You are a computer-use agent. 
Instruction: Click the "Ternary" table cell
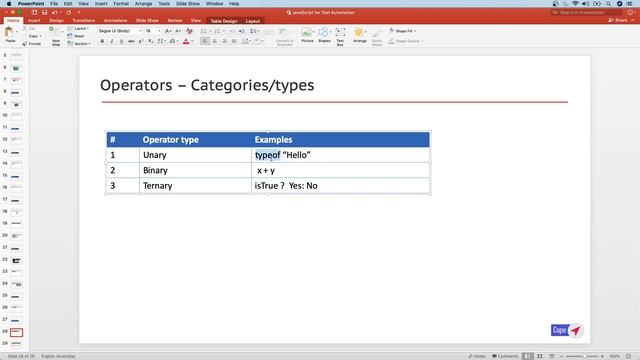point(195,186)
